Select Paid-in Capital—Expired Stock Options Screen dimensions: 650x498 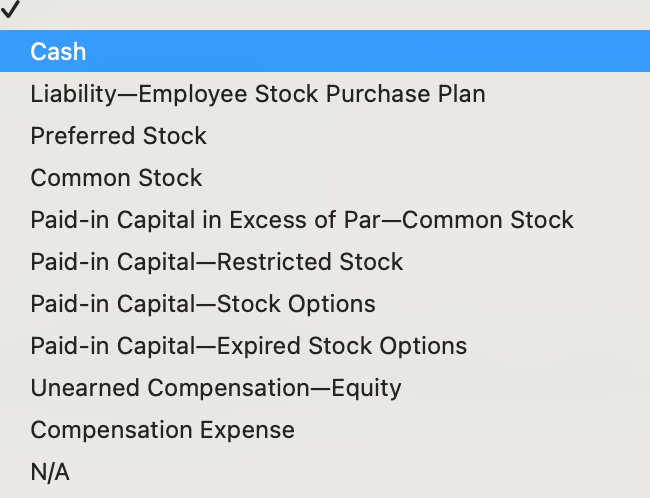(248, 346)
